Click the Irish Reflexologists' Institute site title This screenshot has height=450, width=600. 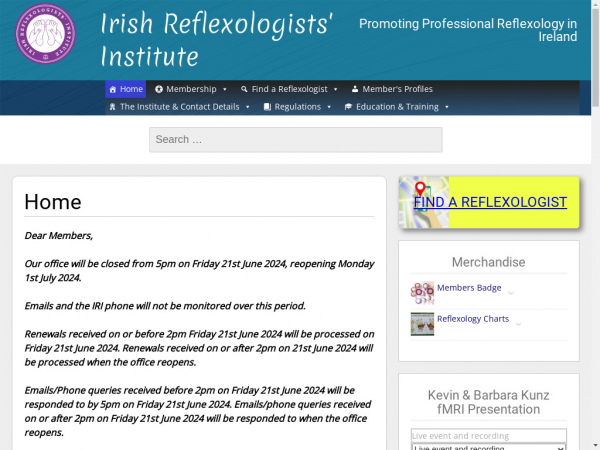pos(216,40)
